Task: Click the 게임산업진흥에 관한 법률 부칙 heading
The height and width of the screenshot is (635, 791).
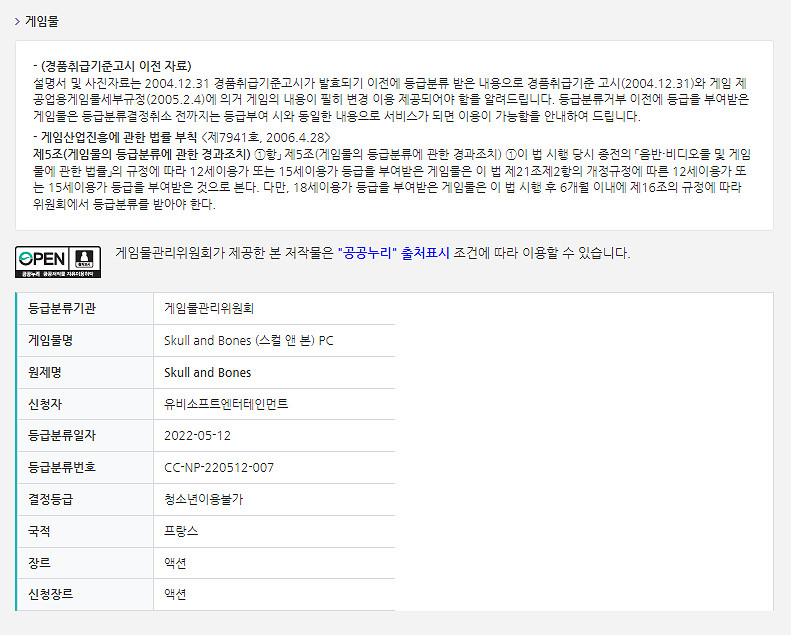Action: 119,136
